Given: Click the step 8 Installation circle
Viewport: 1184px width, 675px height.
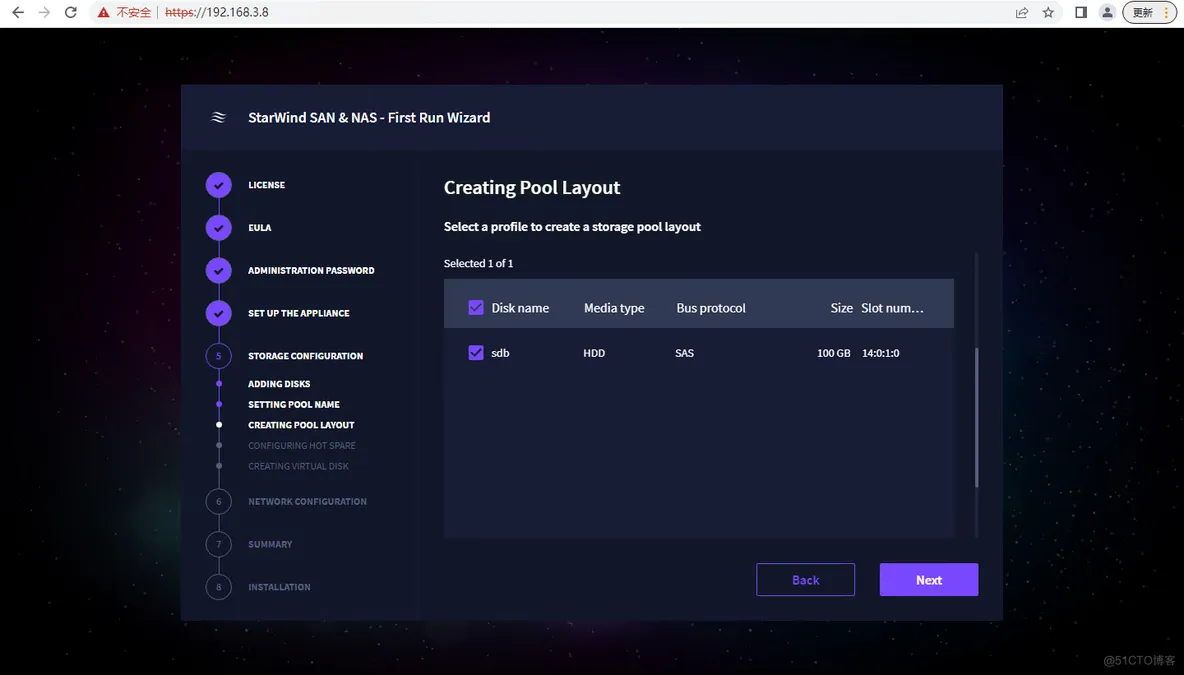Looking at the screenshot, I should [x=219, y=587].
